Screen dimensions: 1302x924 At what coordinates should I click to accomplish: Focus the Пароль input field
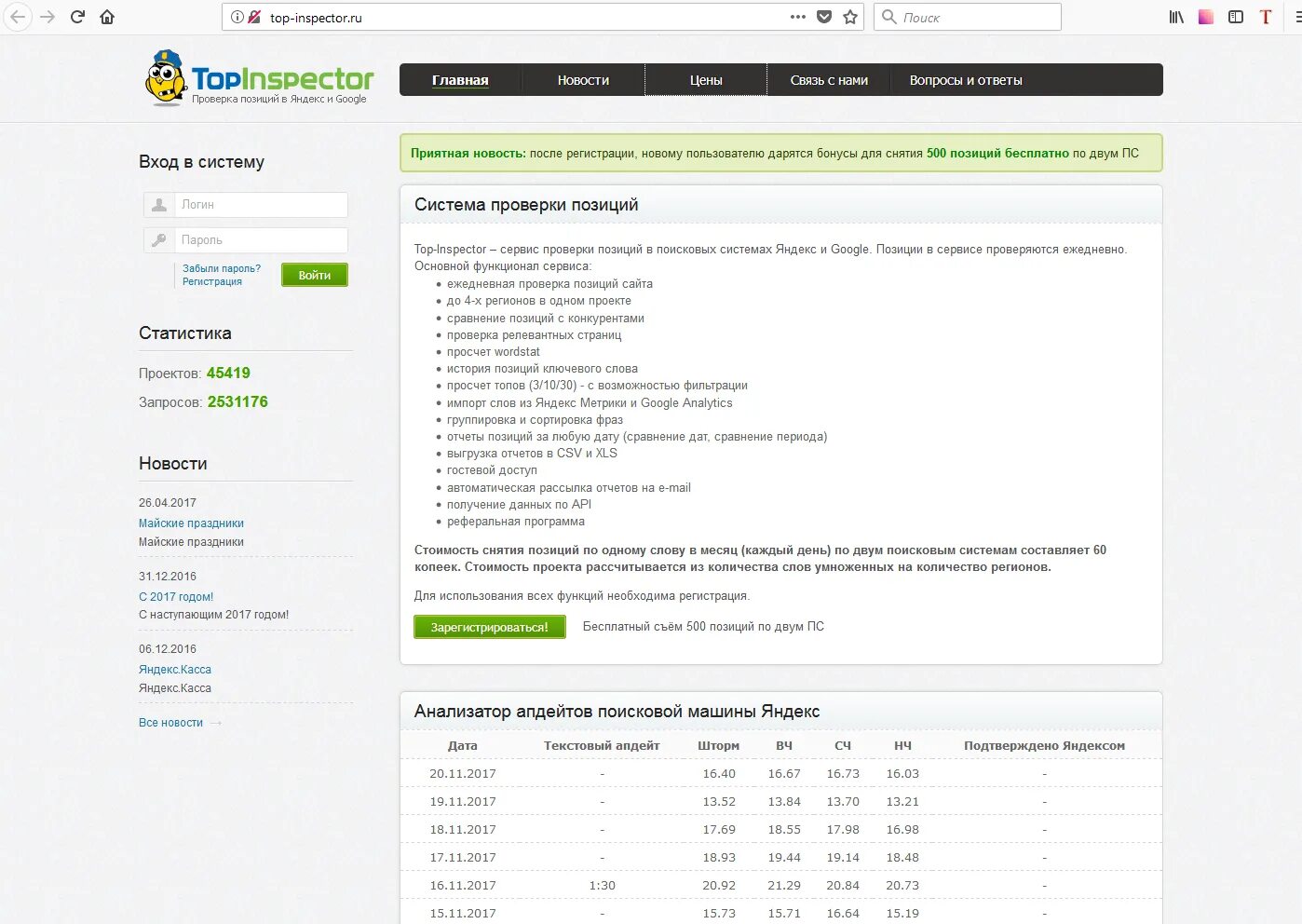point(261,240)
